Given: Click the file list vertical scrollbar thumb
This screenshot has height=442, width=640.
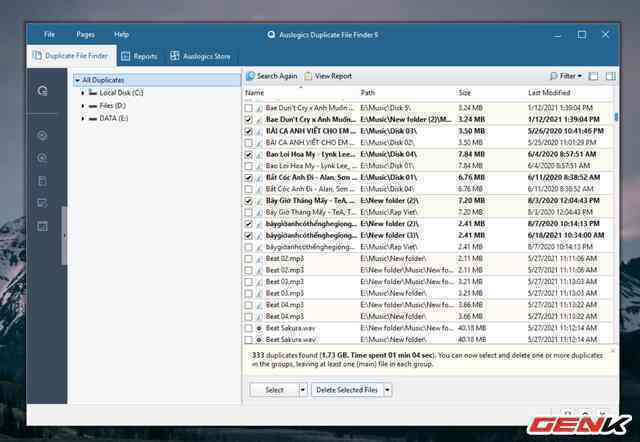Looking at the screenshot, I should click(x=616, y=117).
